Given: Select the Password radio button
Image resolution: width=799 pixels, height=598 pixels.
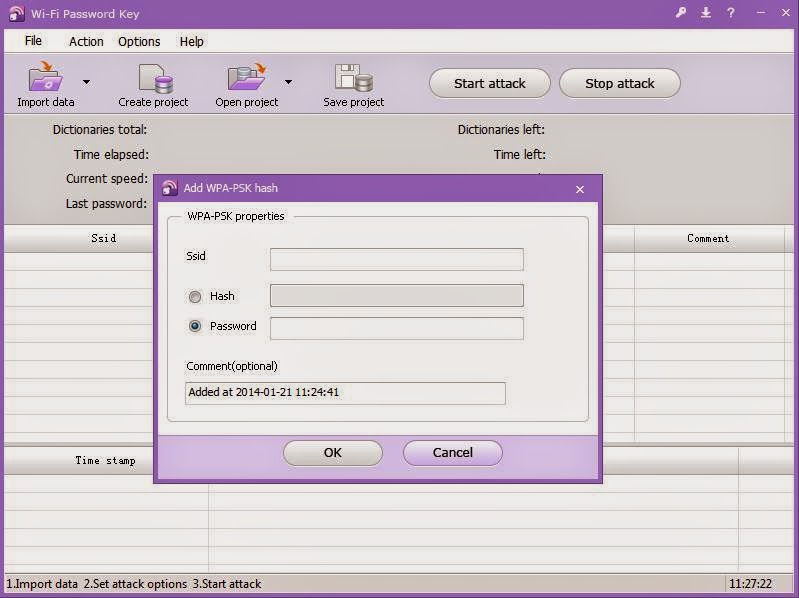Looking at the screenshot, I should (x=195, y=326).
